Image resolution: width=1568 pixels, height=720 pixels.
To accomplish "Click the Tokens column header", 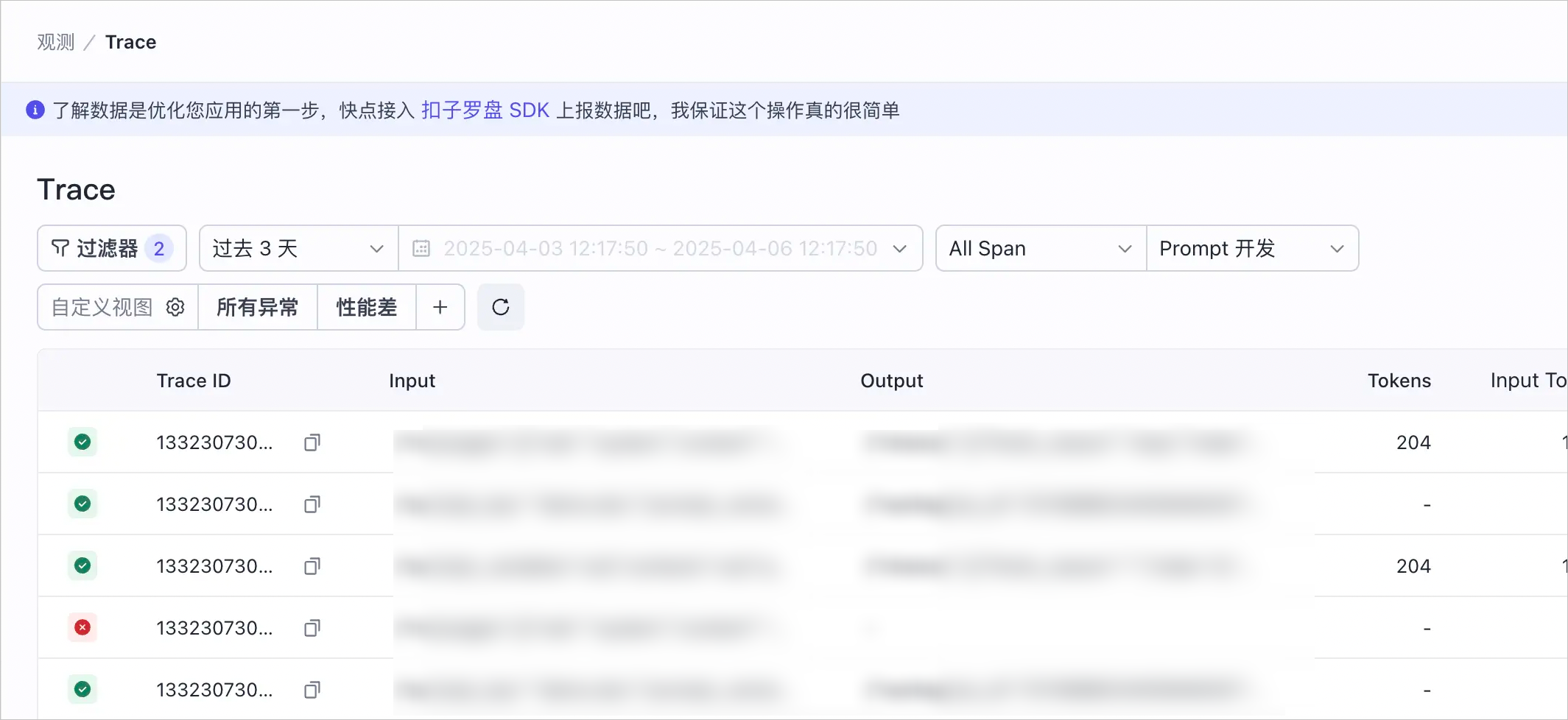I will pos(1399,381).
